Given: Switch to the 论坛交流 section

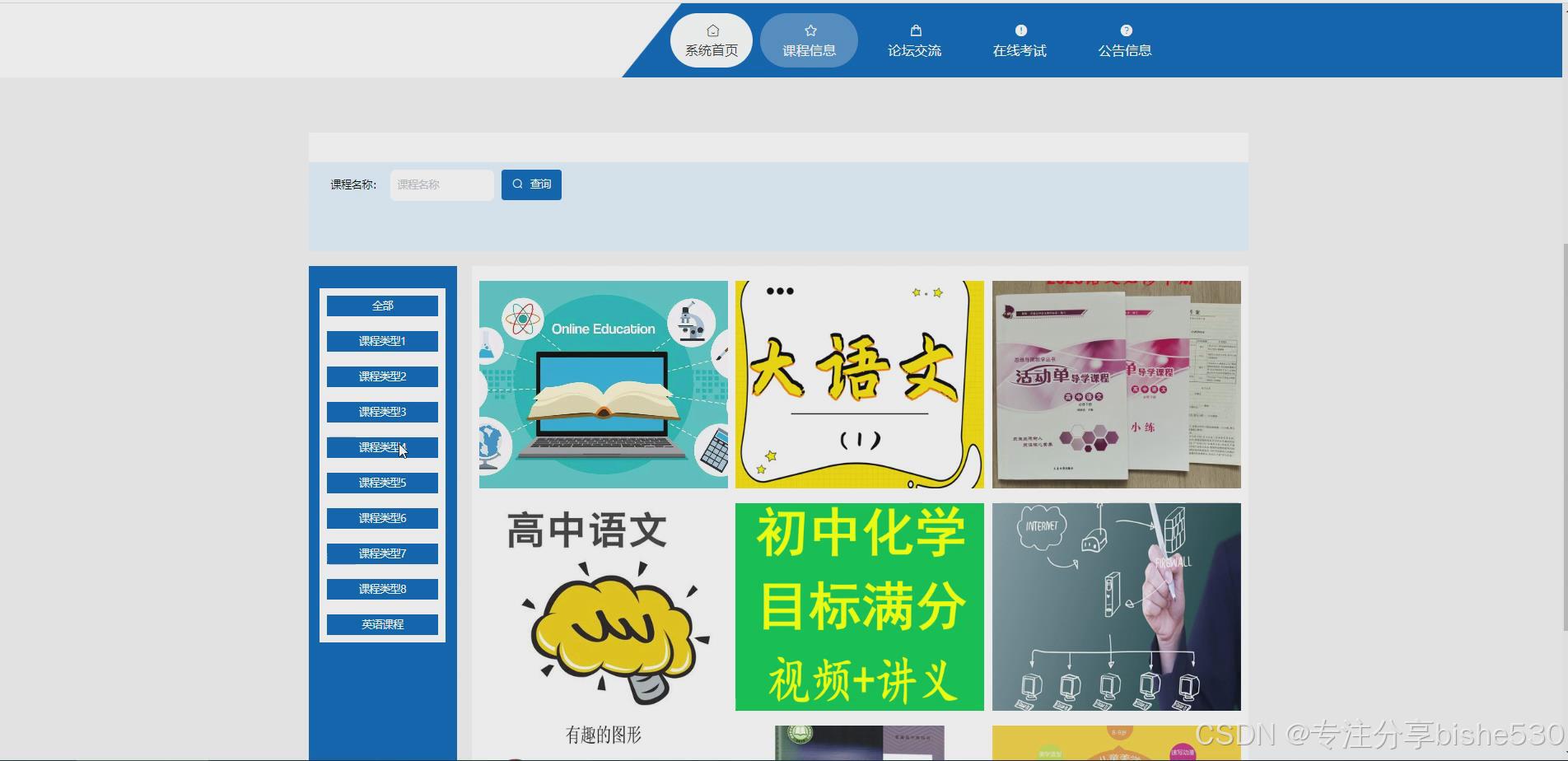Looking at the screenshot, I should click(x=914, y=49).
